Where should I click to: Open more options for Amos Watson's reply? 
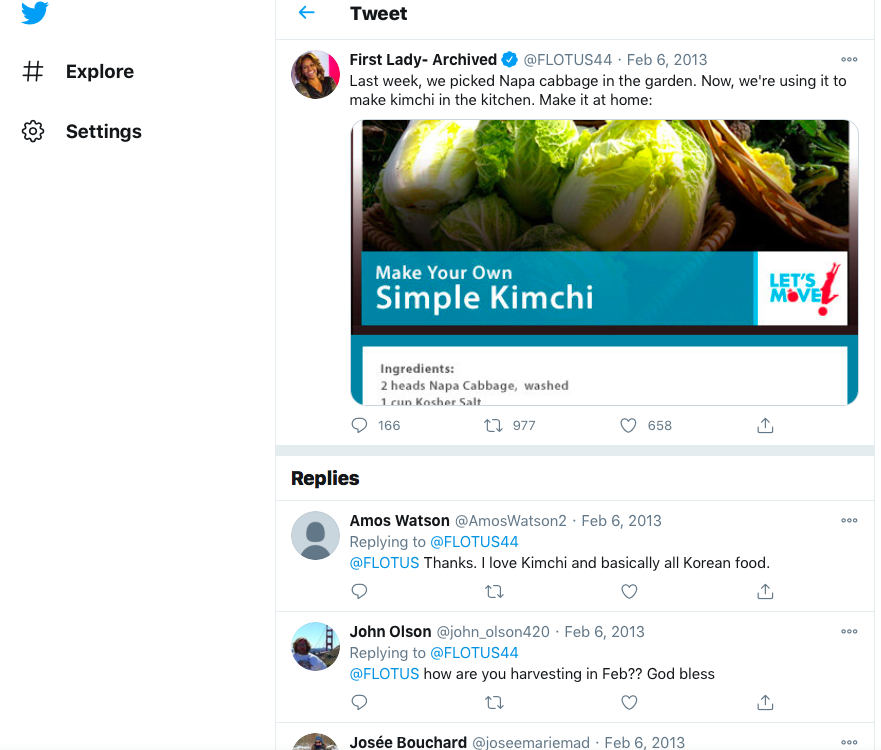[x=849, y=520]
